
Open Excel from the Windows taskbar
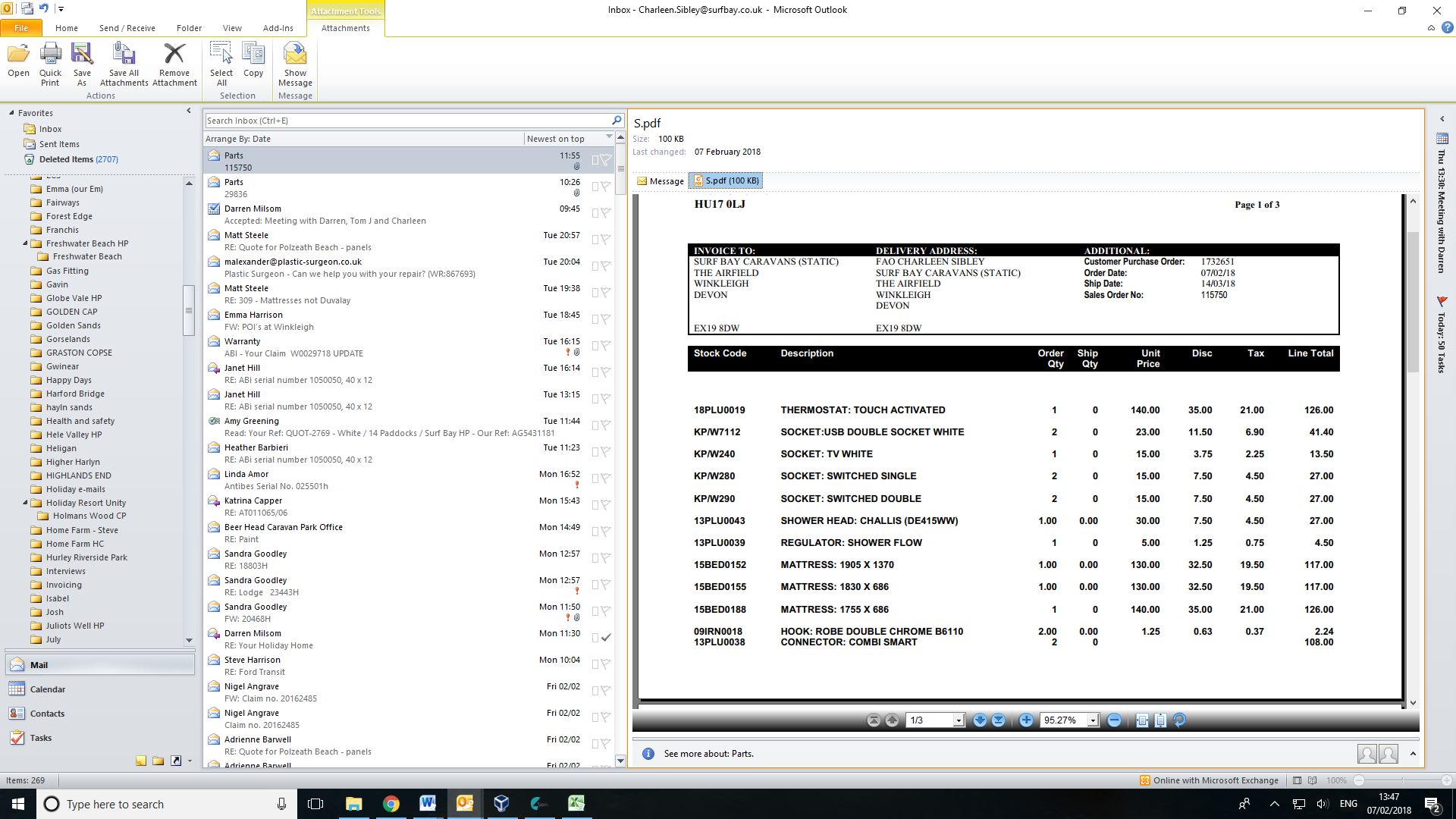(576, 804)
